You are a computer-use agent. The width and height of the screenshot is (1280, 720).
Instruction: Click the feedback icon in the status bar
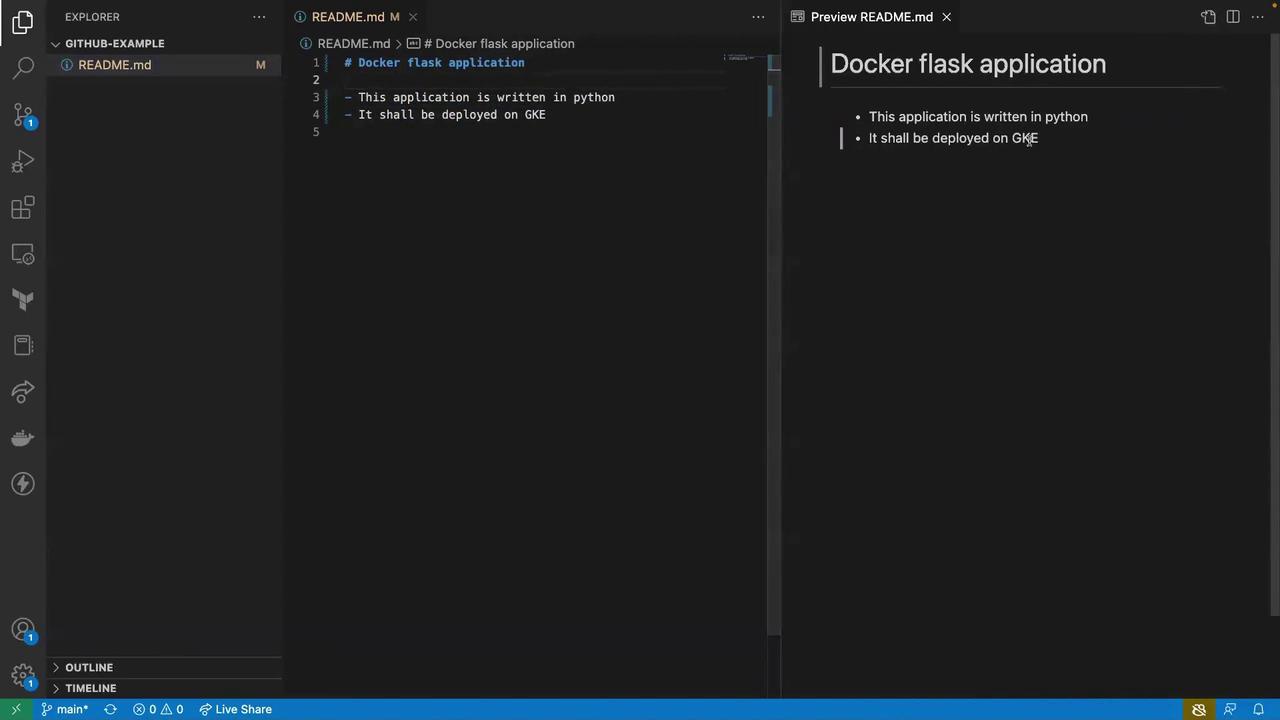point(1230,709)
